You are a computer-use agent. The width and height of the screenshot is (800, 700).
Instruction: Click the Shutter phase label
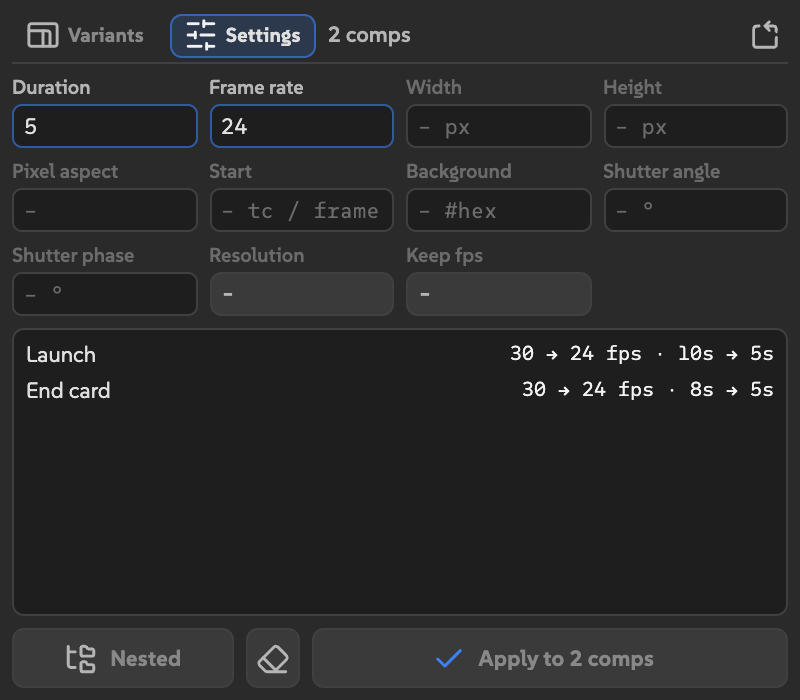pyautogui.click(x=73, y=256)
